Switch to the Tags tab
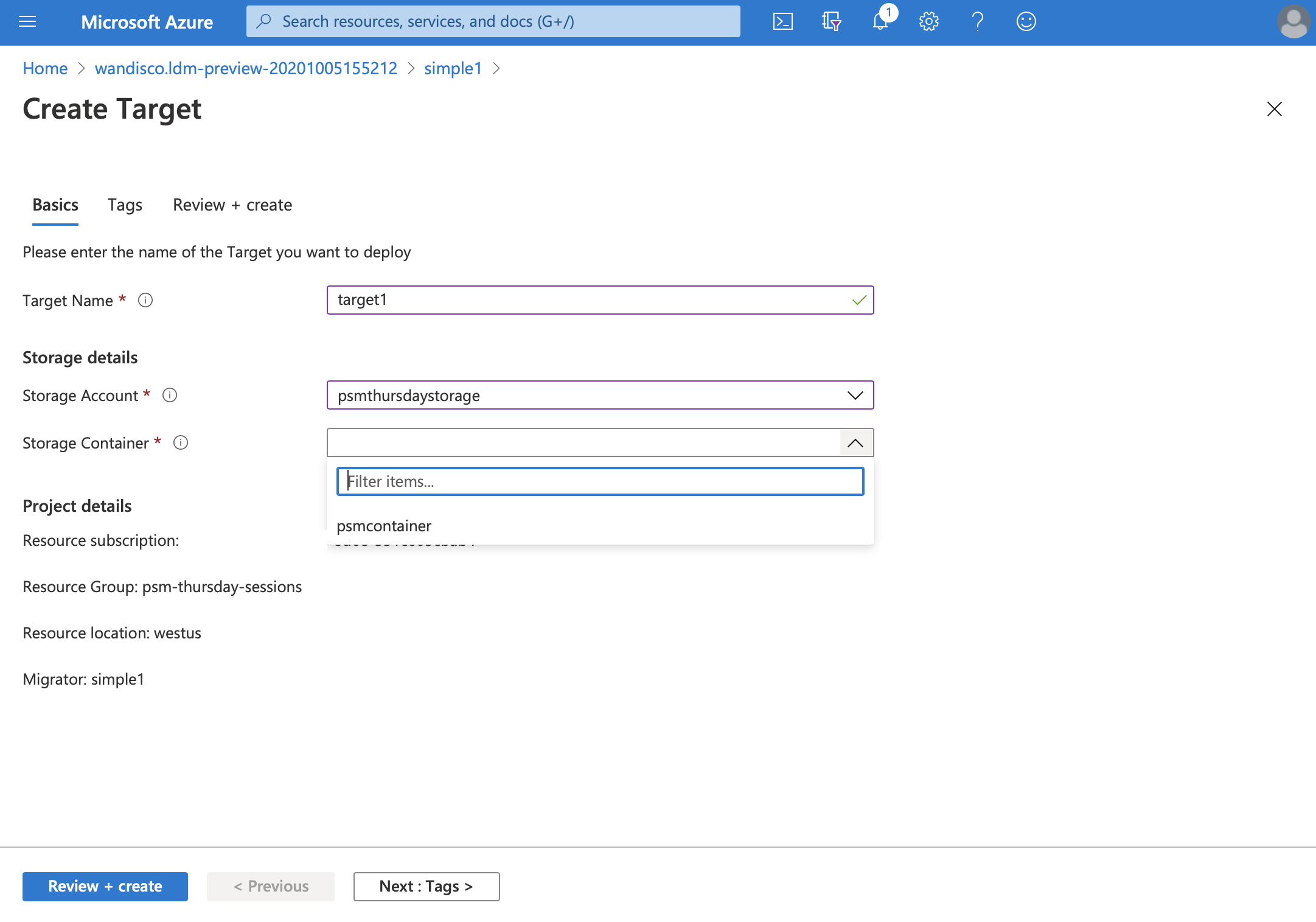The width and height of the screenshot is (1316, 922). (x=125, y=204)
